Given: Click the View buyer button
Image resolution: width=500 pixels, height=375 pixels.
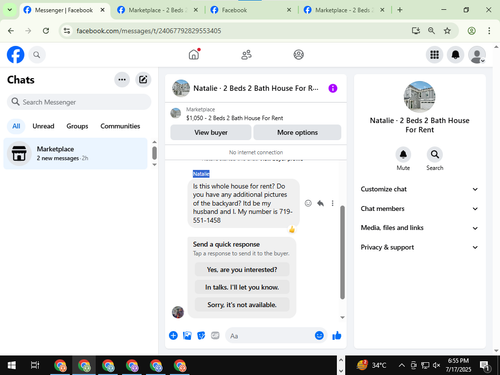Looking at the screenshot, I should click(x=211, y=133).
